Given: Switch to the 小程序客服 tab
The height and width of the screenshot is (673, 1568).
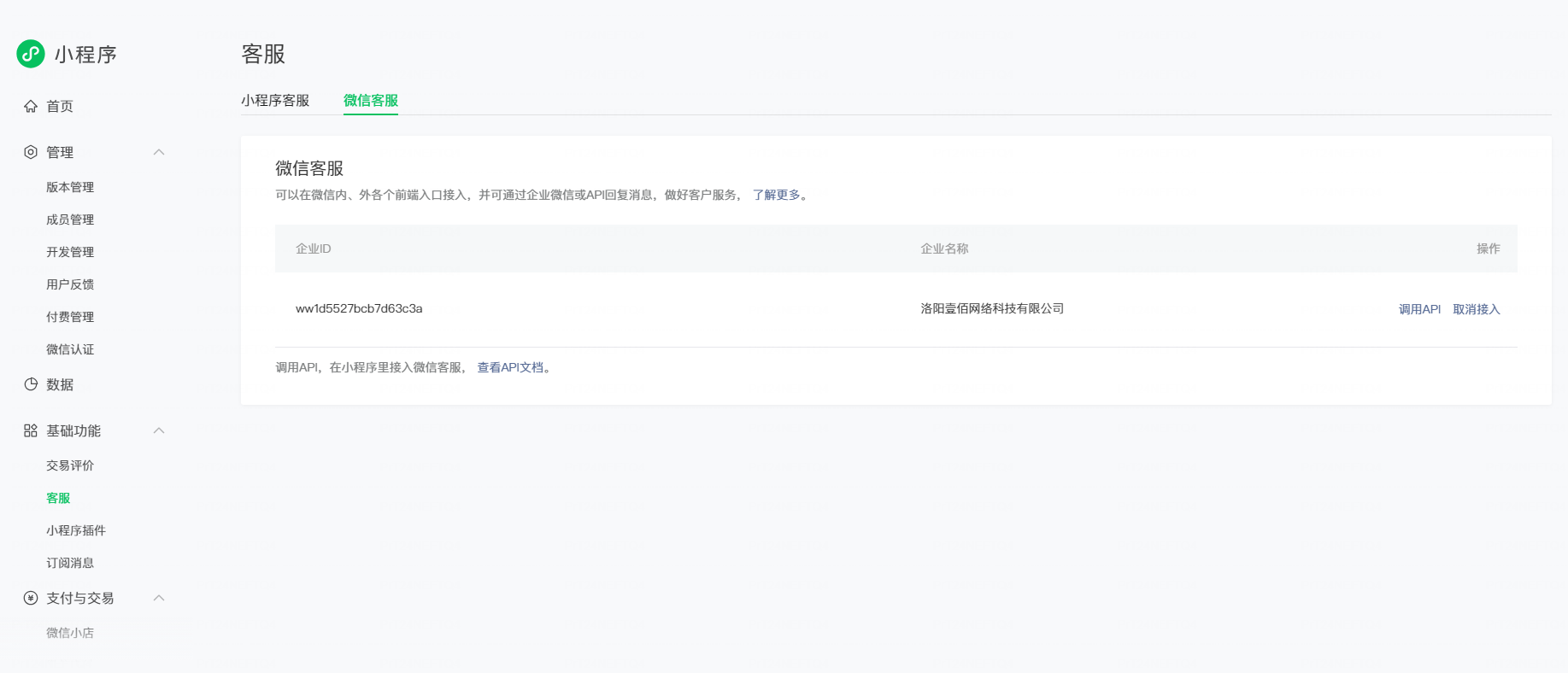Looking at the screenshot, I should click(275, 100).
